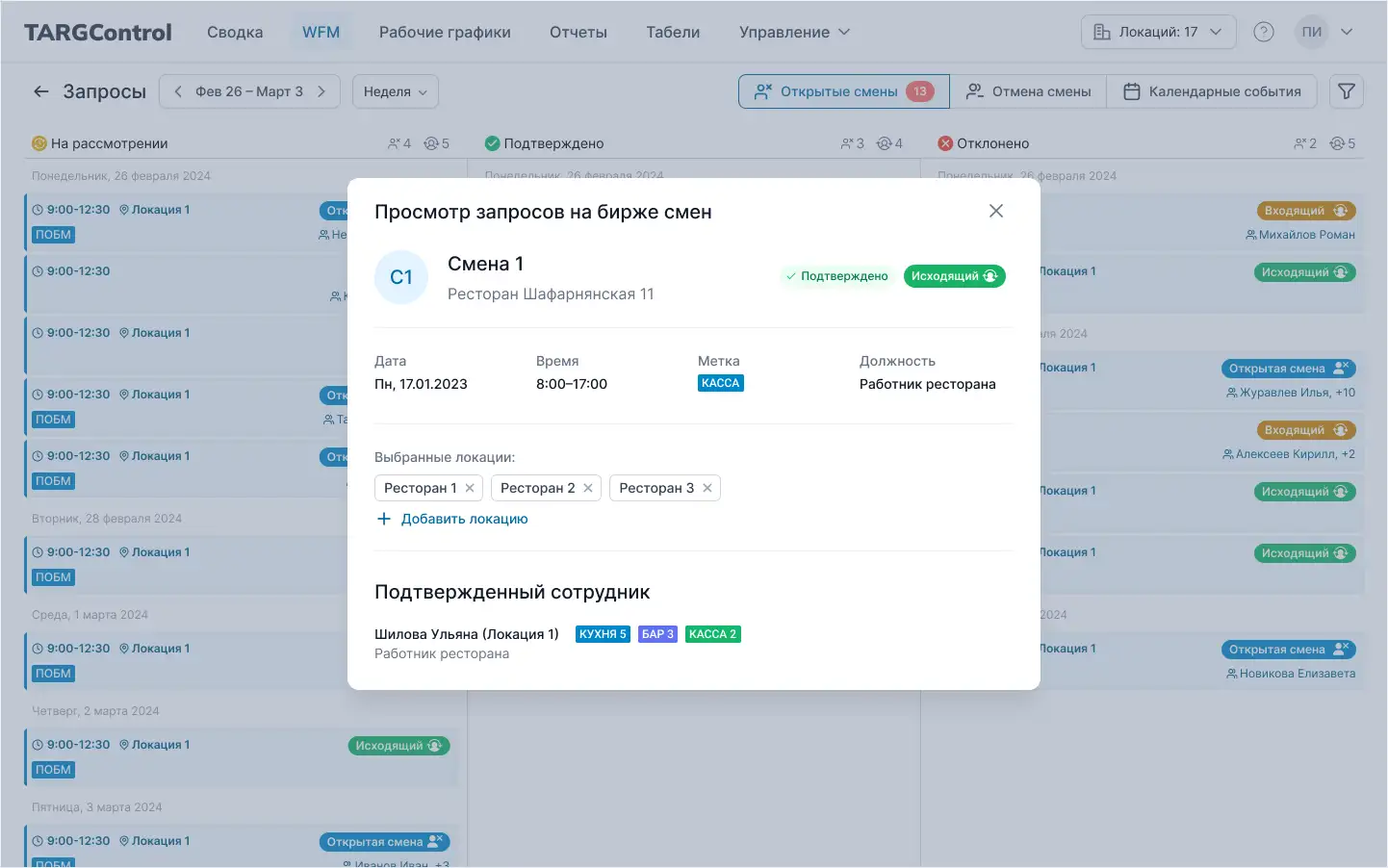Screen dimensions: 1388x868
Task: Click the КАССА 2 skill tag
Action: 713,634
